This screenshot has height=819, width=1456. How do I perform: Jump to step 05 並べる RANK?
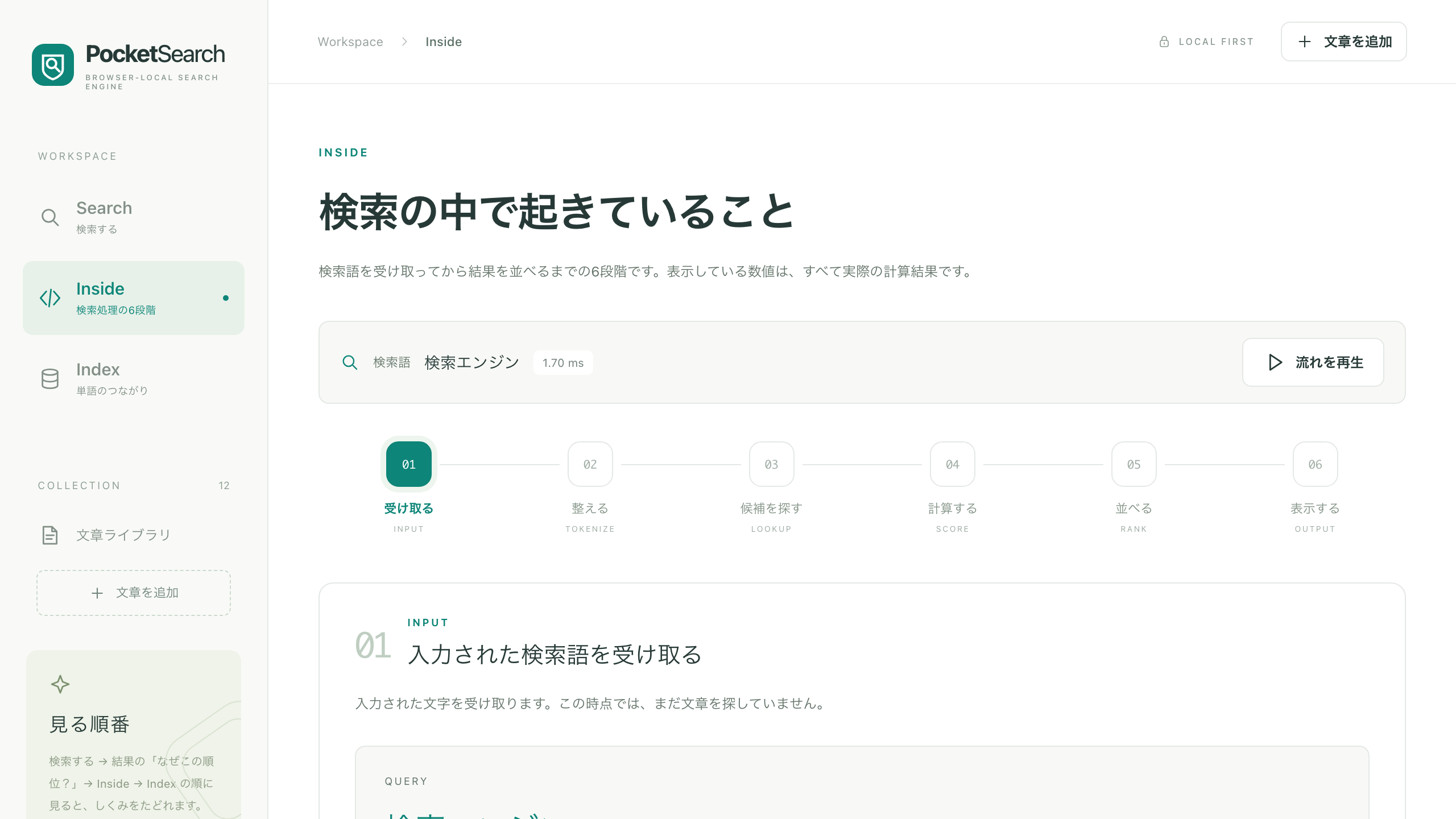(x=1134, y=487)
